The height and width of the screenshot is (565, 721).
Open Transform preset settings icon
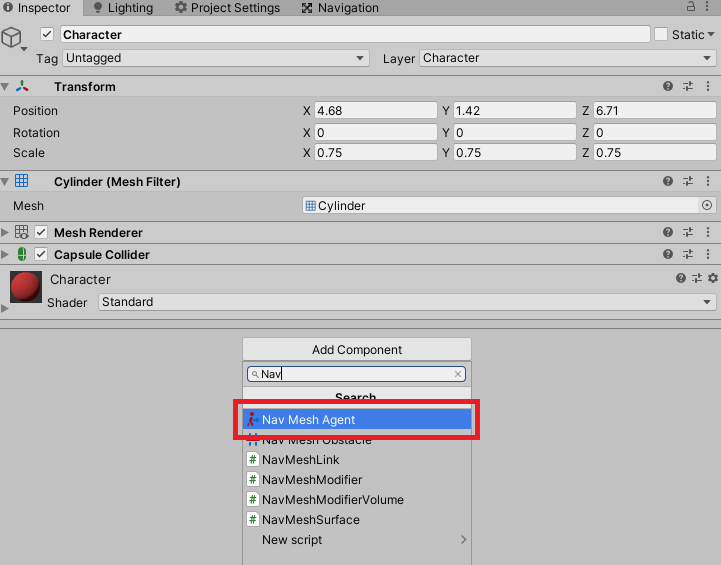(x=688, y=86)
